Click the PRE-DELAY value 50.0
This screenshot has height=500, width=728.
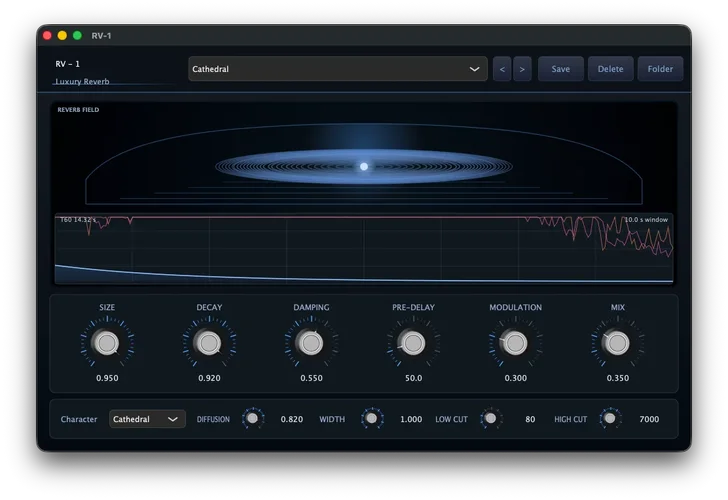pos(413,378)
